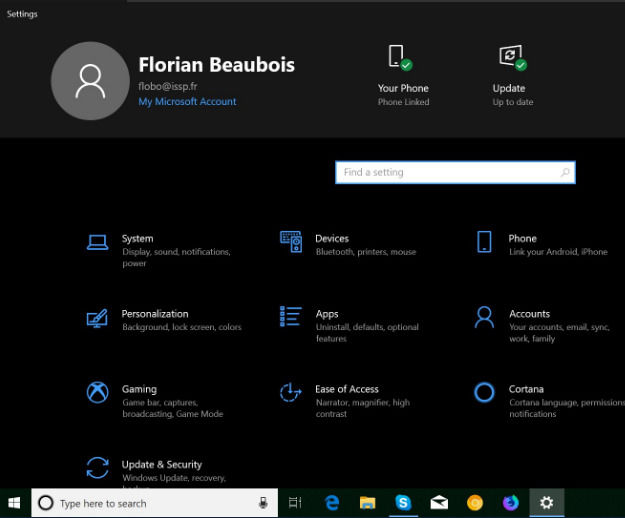Click the Display, sound, notifications description
The image size is (625, 518).
click(176, 257)
